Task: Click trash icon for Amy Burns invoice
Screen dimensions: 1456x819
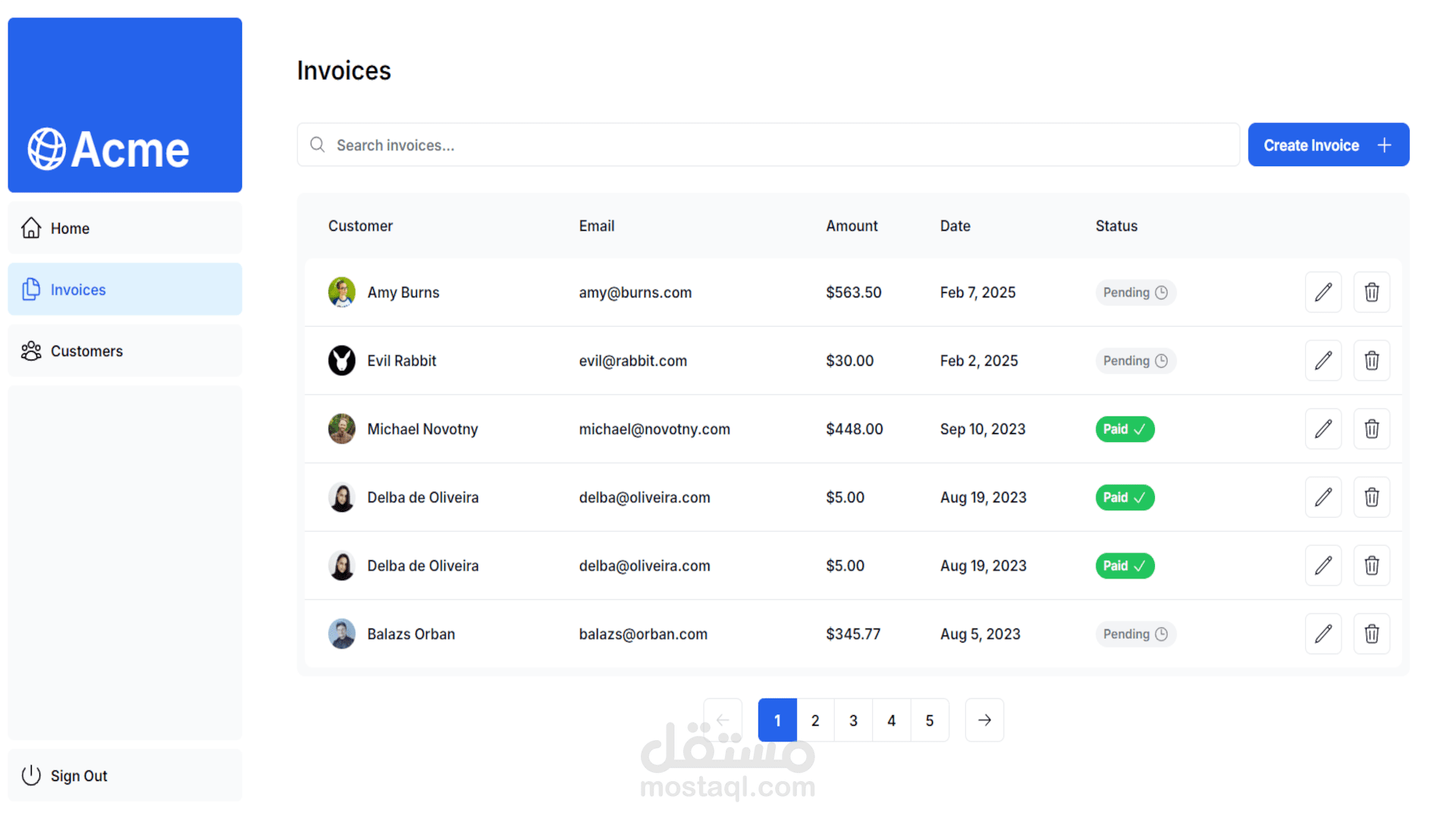Action: click(x=1371, y=292)
